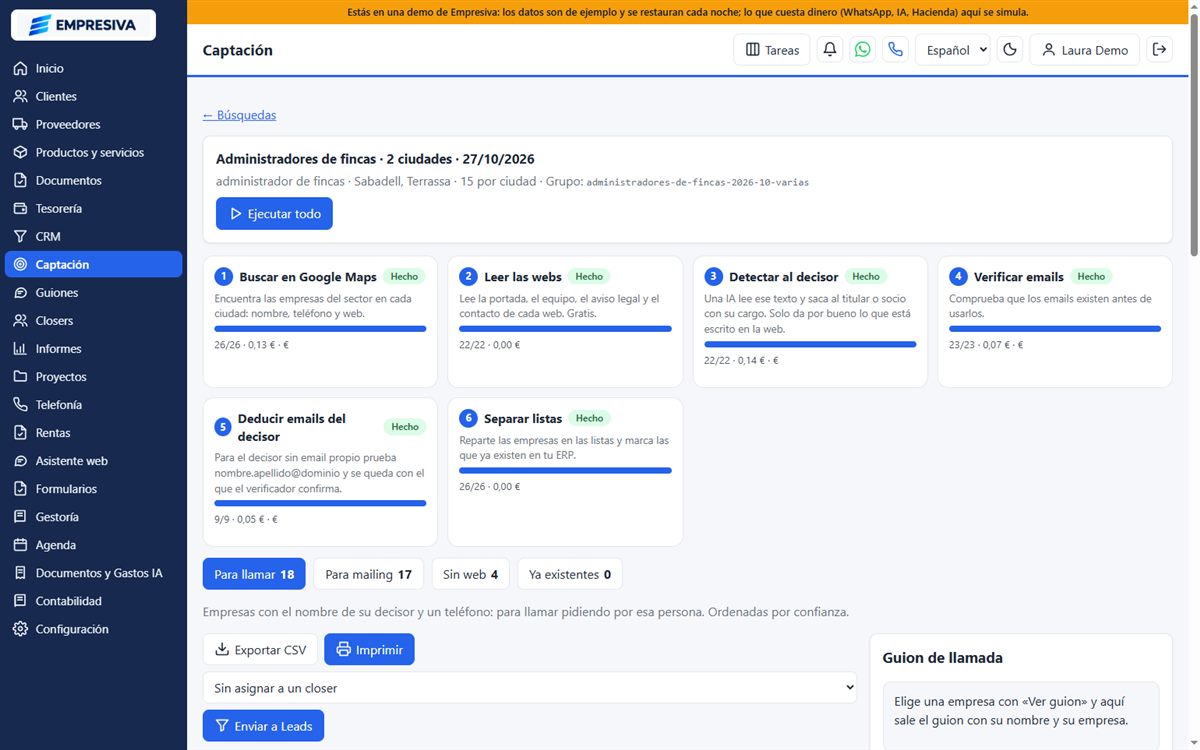This screenshot has width=1200, height=750.
Task: Click the Empresiva logo
Action: pos(83,25)
